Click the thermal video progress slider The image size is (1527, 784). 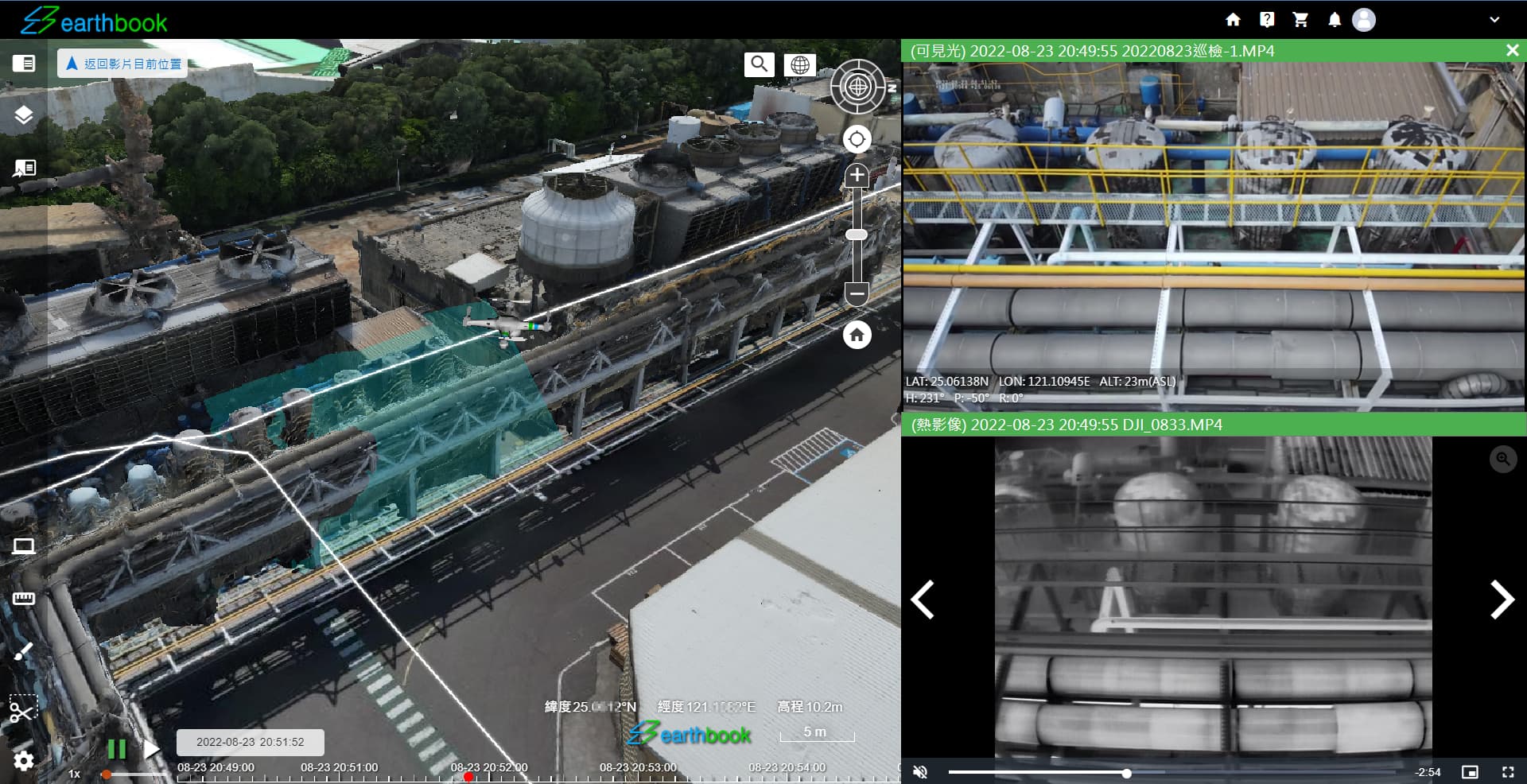pyautogui.click(x=1126, y=773)
